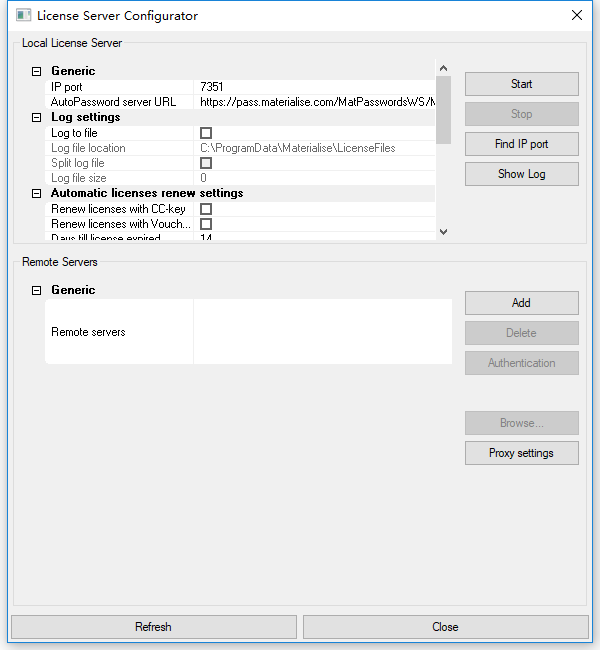Click the property grid scrollbar thumb
600x650 pixels.
[443, 110]
